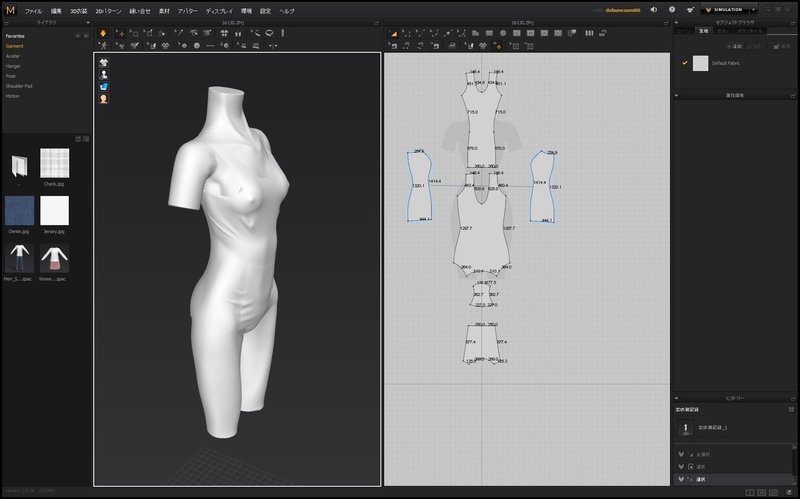Click the garment display icon in 3D viewport
The height and width of the screenshot is (499, 800).
[103, 62]
